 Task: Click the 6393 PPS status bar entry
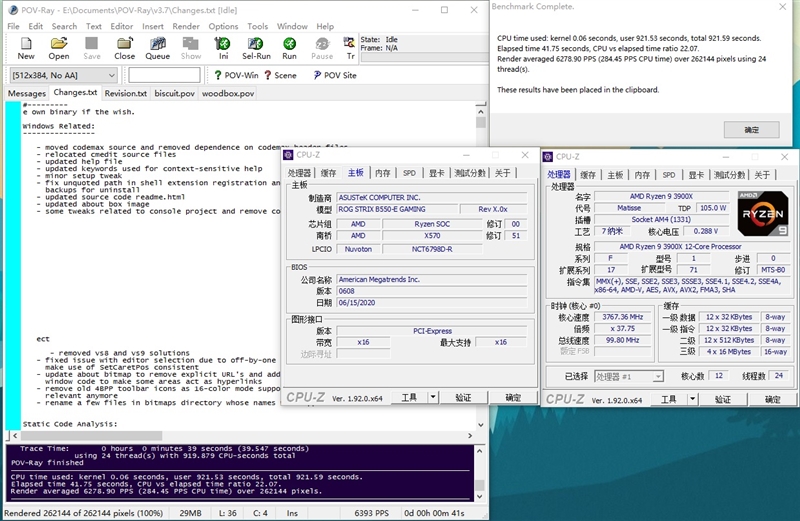(371, 513)
